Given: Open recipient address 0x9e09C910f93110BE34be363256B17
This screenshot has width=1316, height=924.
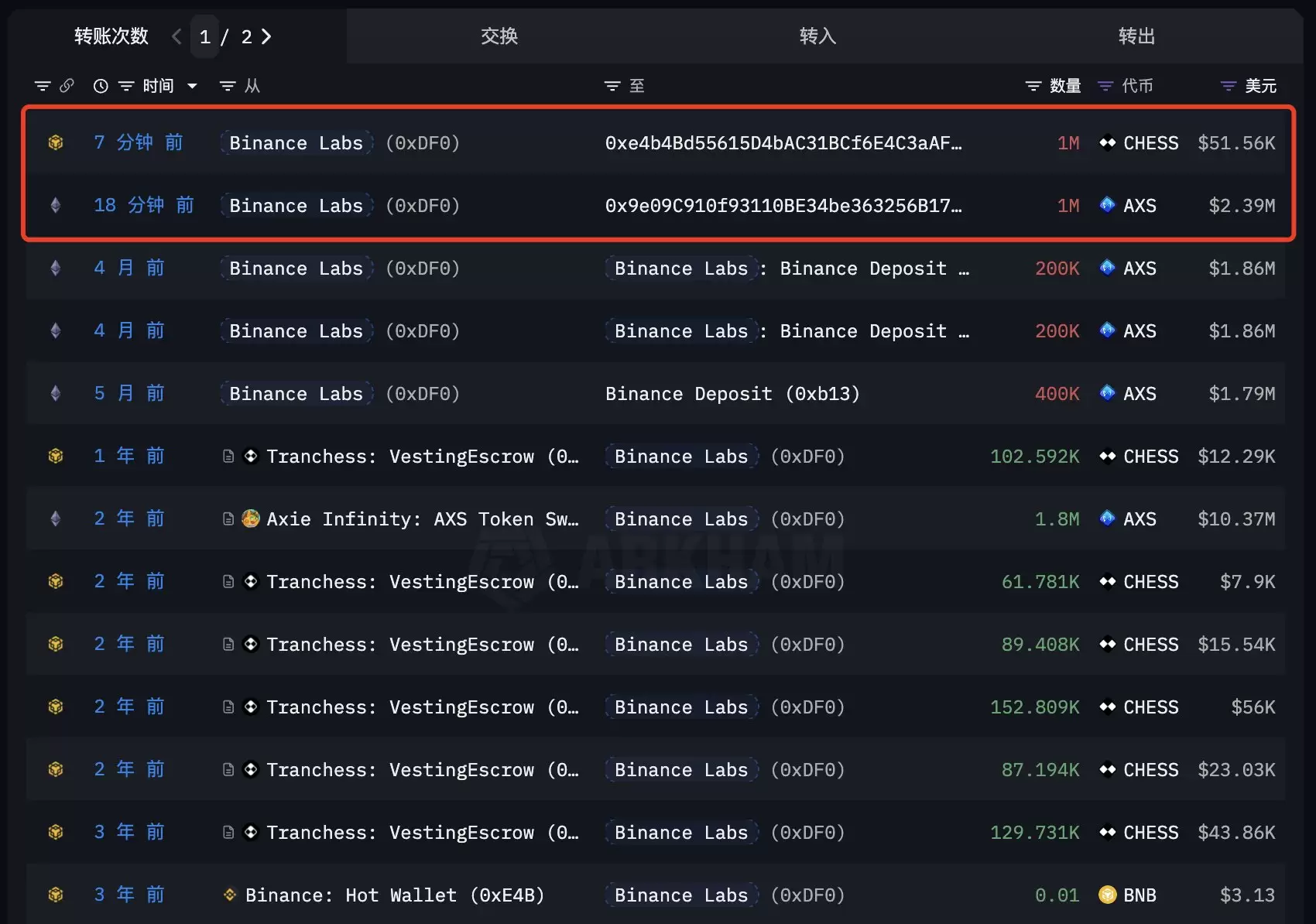Looking at the screenshot, I should coord(783,206).
